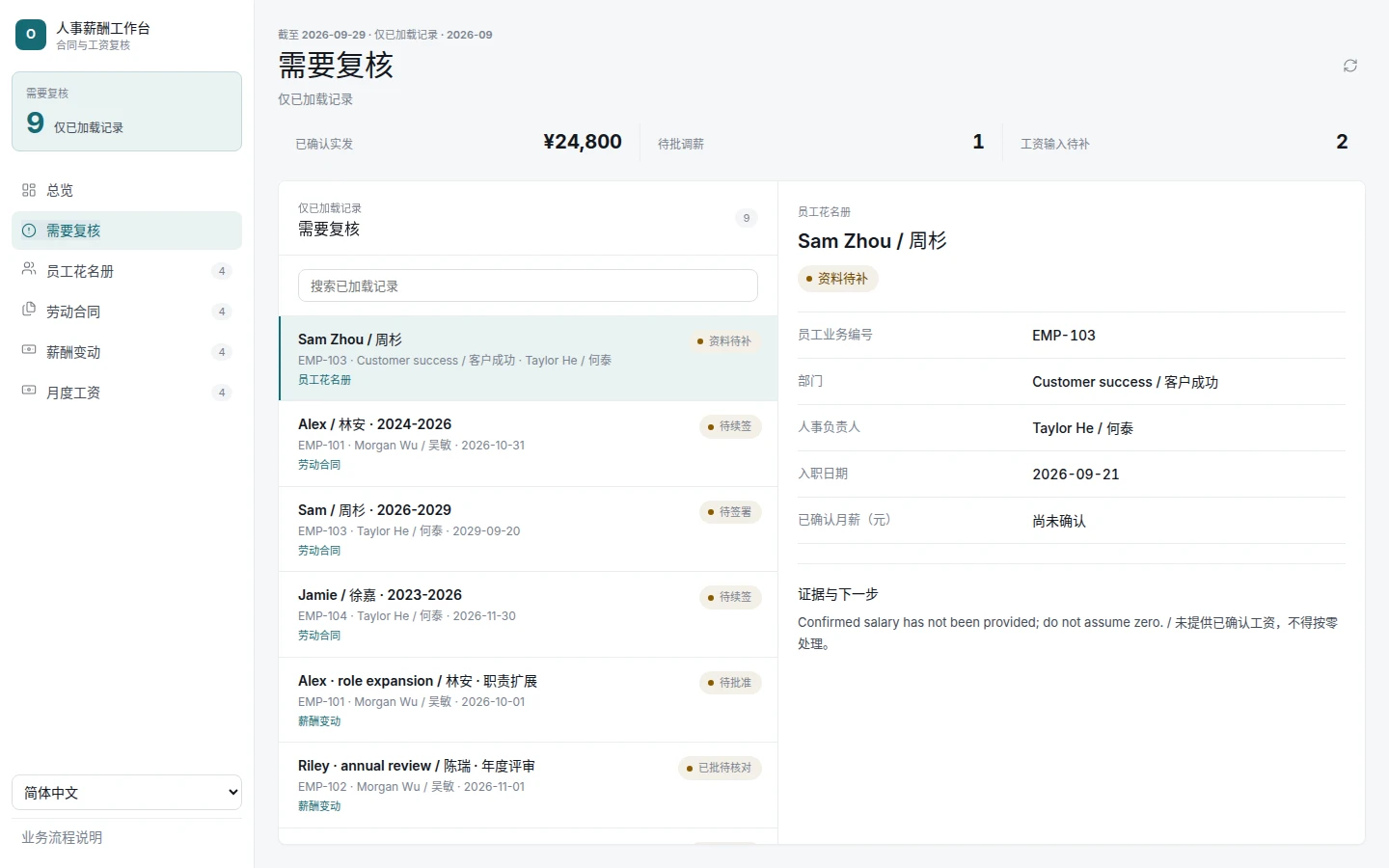Open the 简体中文 language dropdown
Image resolution: width=1389 pixels, height=868 pixels.
[126, 793]
